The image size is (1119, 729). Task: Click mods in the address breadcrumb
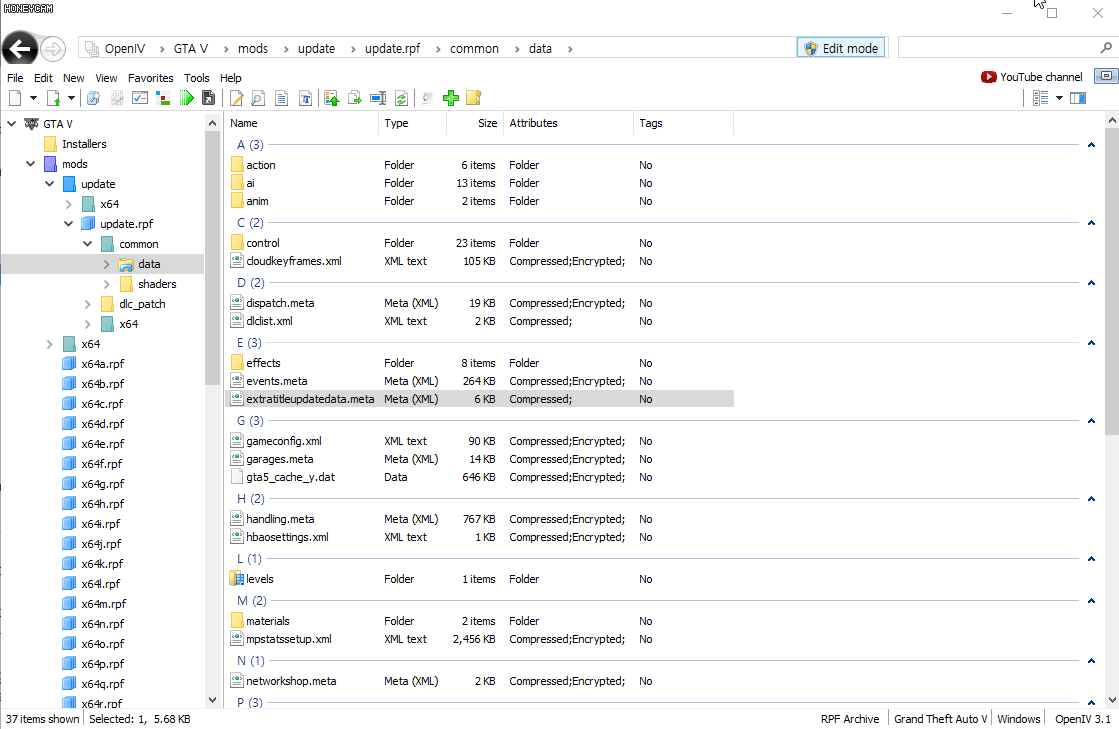point(253,49)
